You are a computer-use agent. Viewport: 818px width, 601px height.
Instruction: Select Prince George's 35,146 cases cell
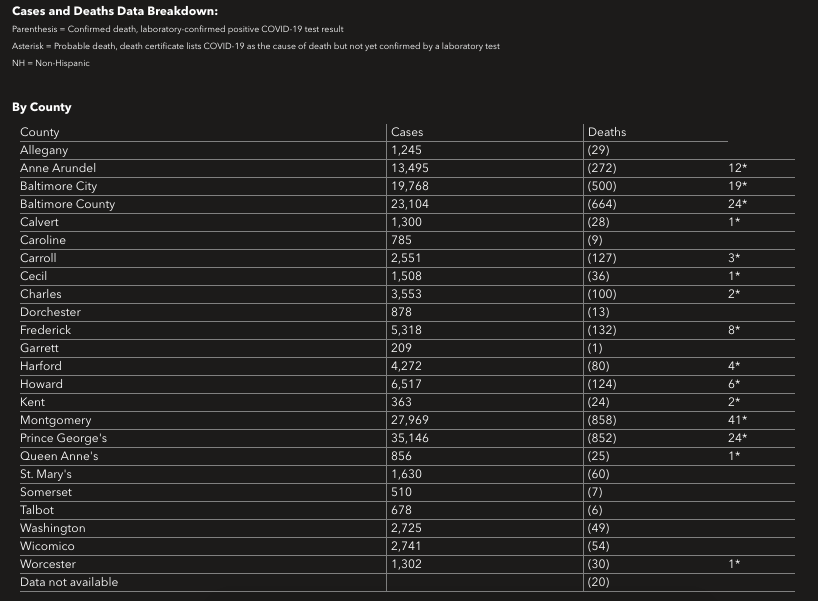tap(411, 438)
